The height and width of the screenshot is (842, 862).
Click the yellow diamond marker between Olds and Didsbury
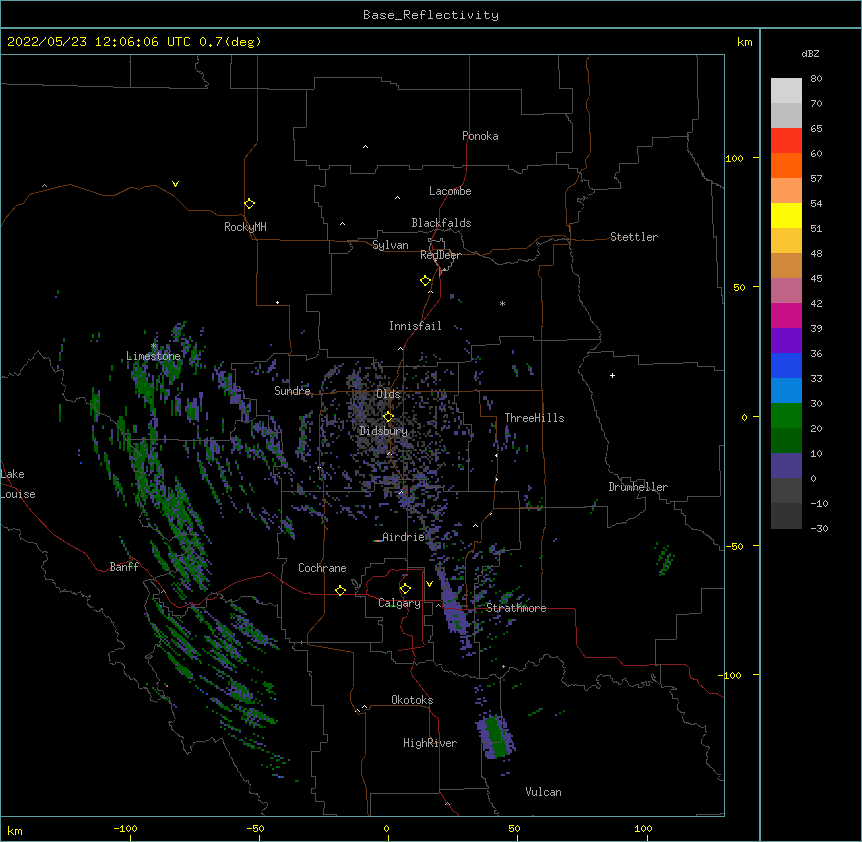coord(388,417)
